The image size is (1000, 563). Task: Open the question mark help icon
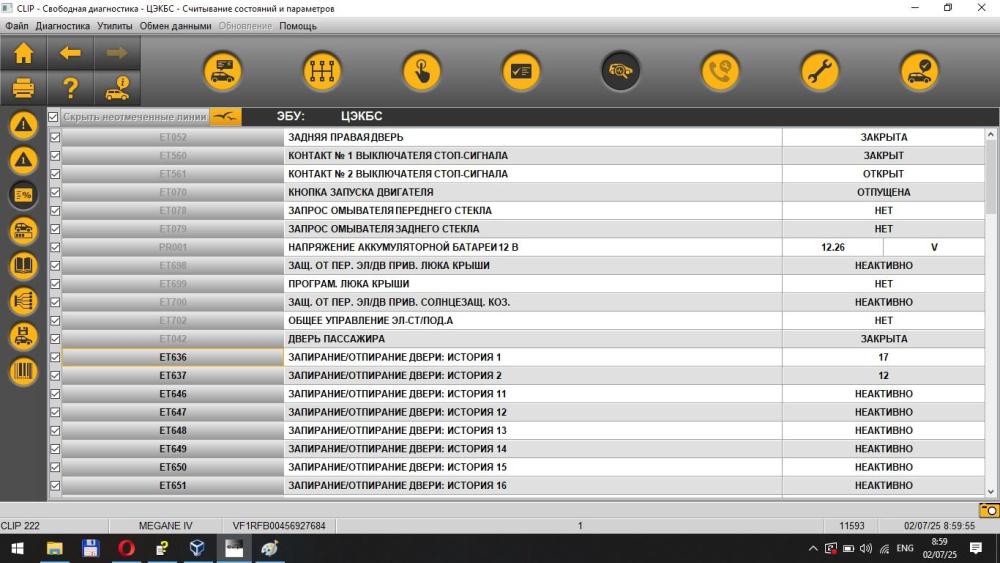[70, 88]
